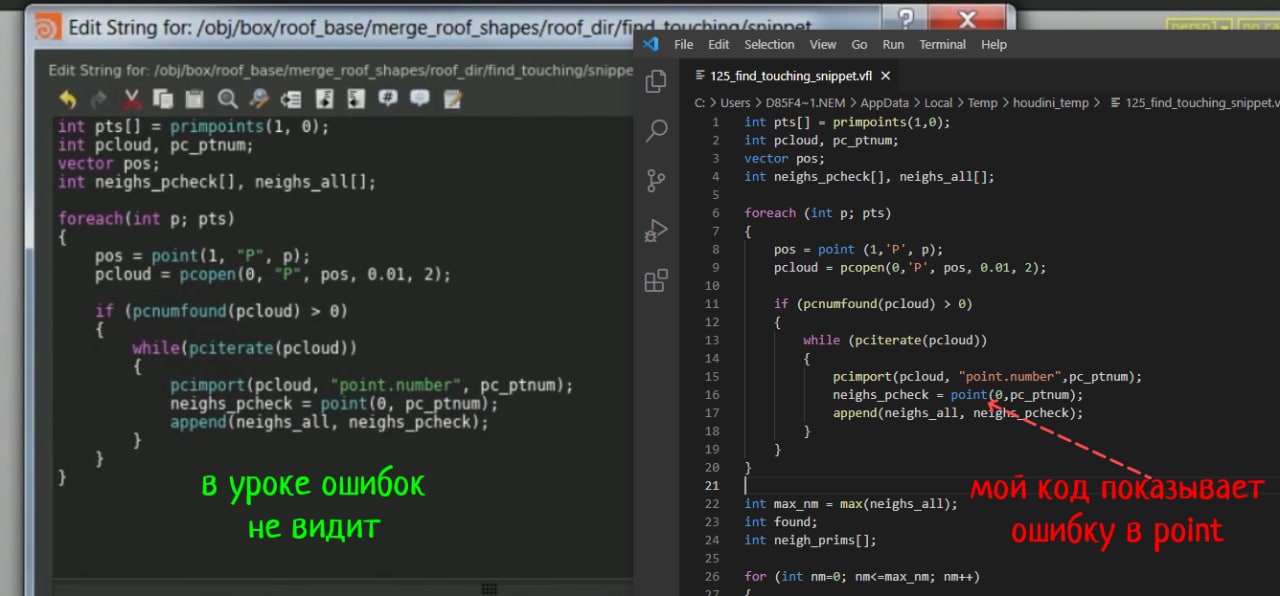Click the Houdini logo in Edit String title bar
This screenshot has width=1280, height=596.
pos(46,26)
